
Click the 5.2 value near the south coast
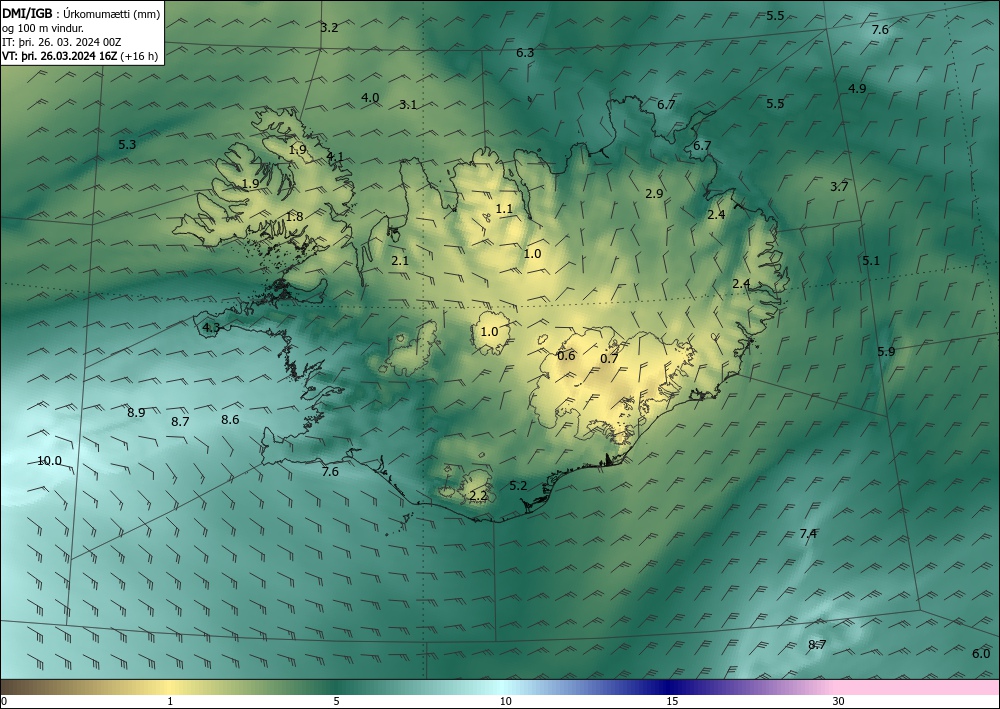(518, 486)
